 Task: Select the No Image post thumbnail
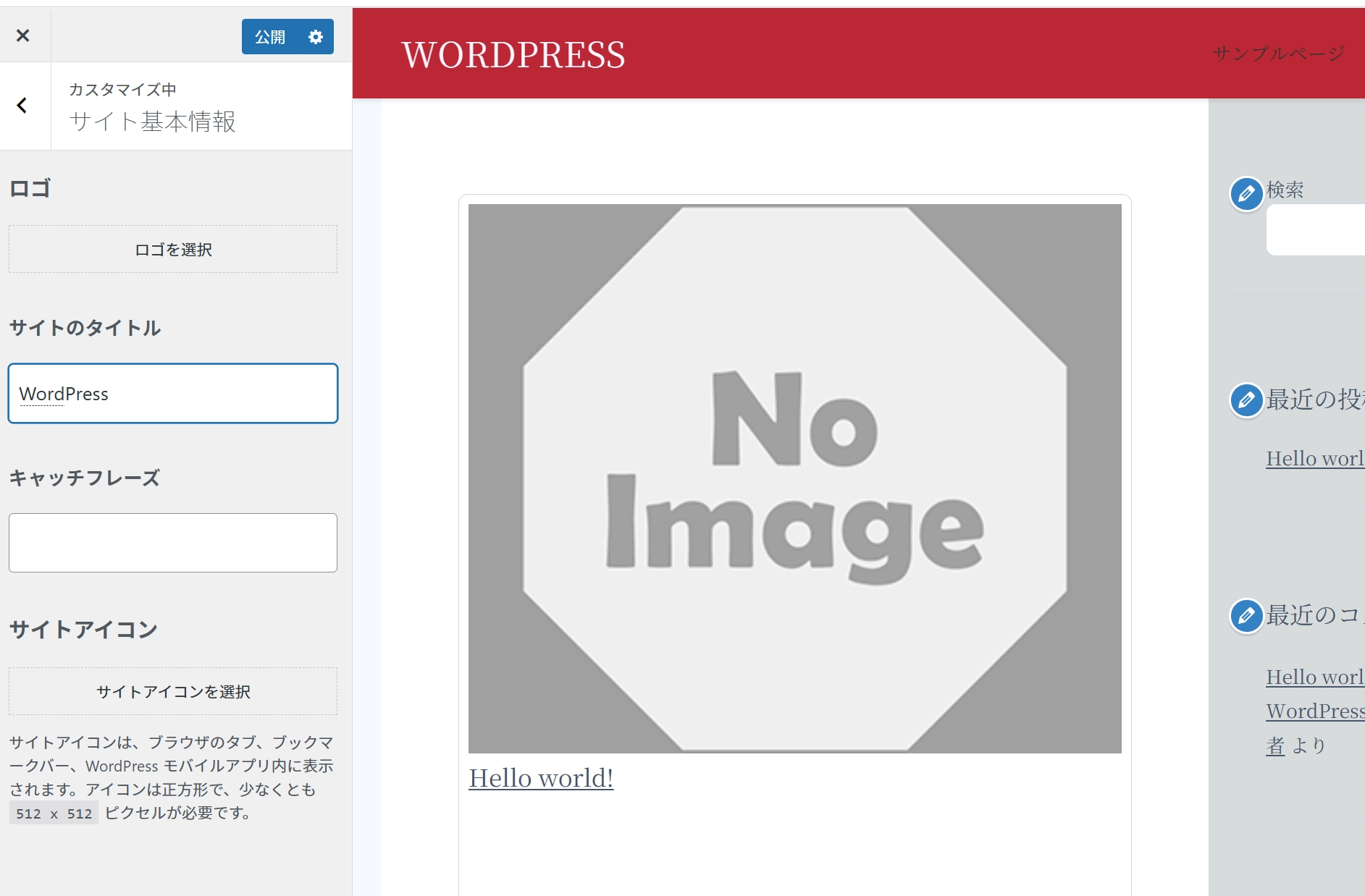(x=794, y=478)
